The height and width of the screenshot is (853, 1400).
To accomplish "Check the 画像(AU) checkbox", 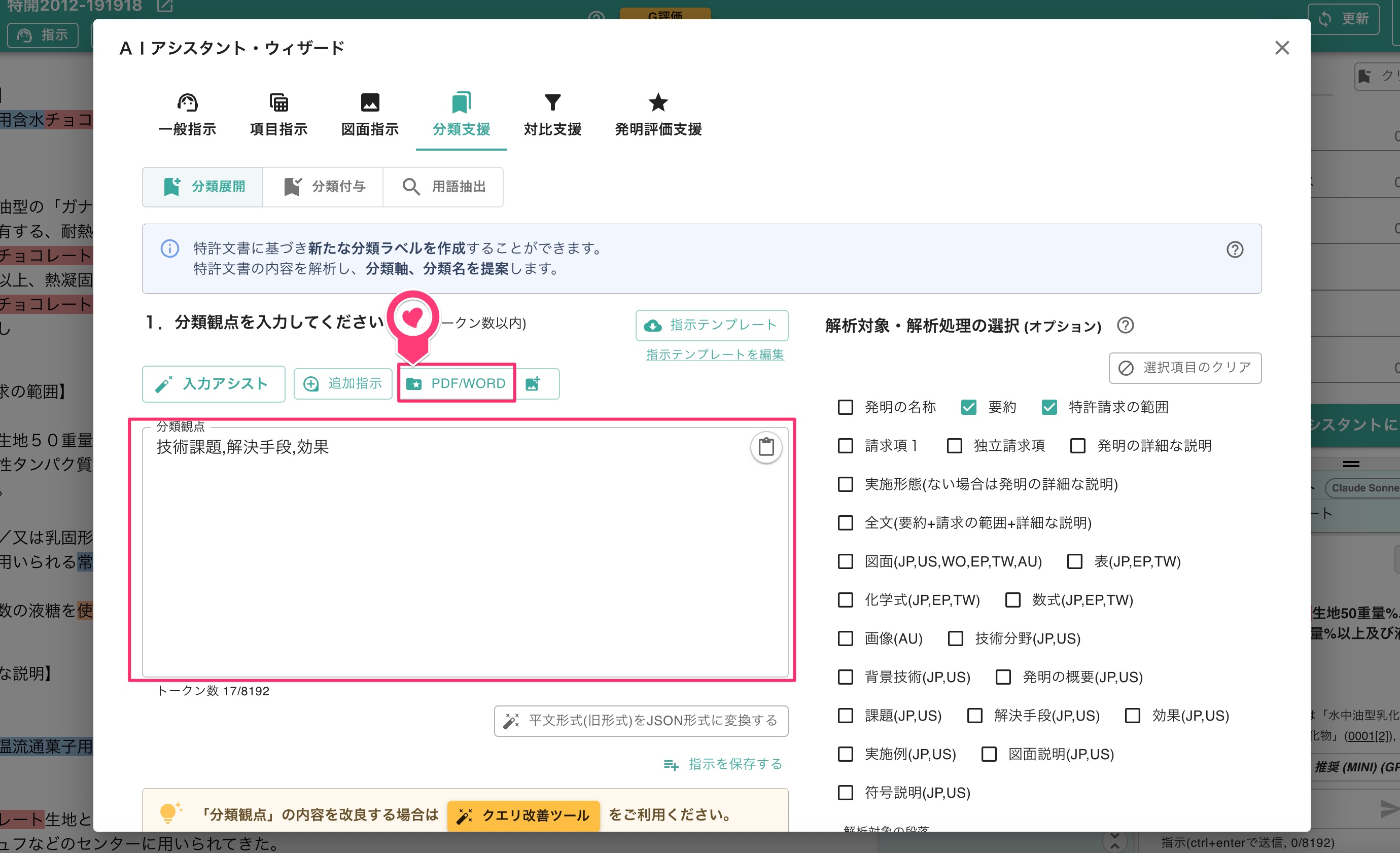I will point(846,639).
